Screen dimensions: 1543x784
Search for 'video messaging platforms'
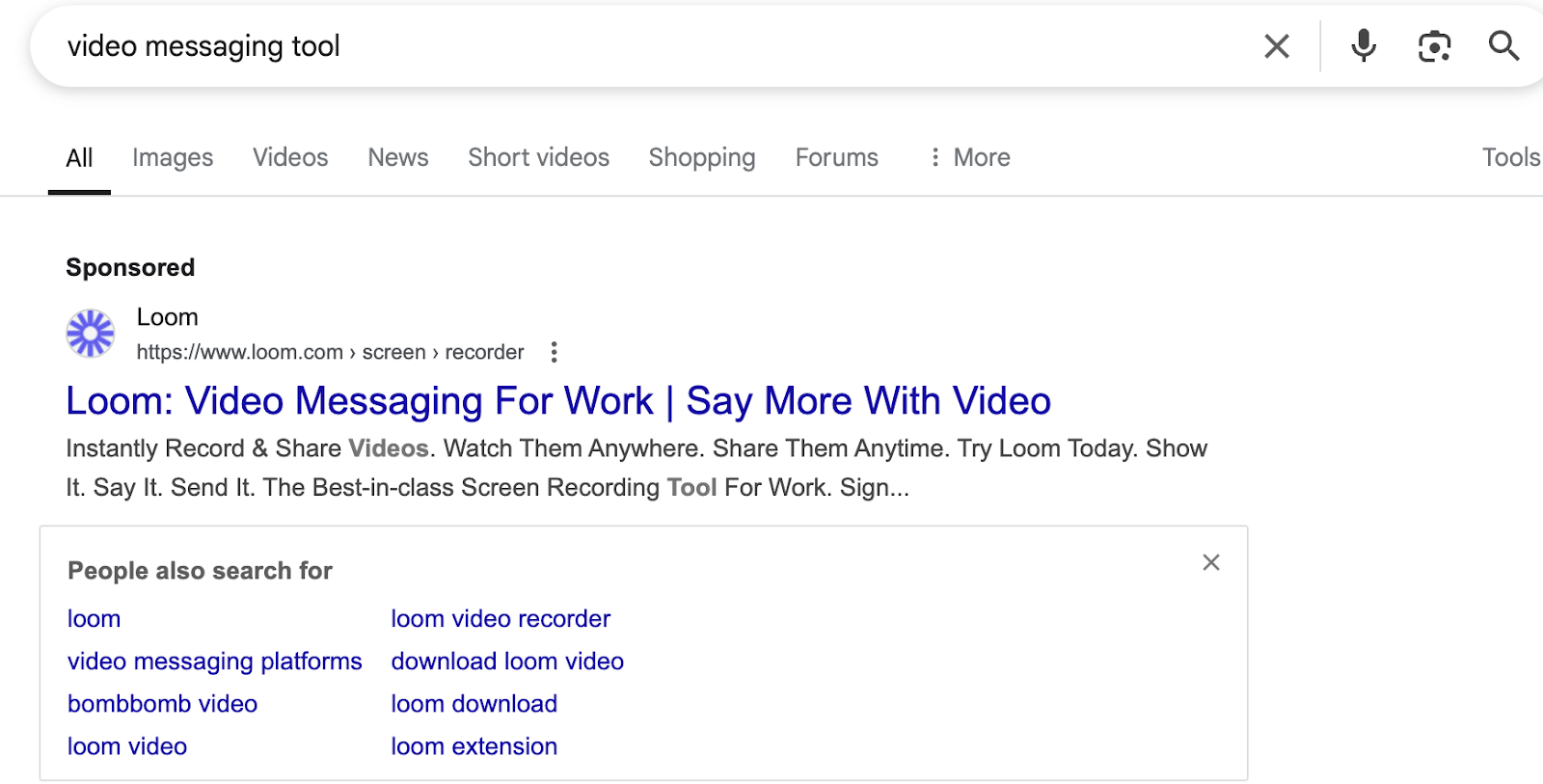[215, 662]
